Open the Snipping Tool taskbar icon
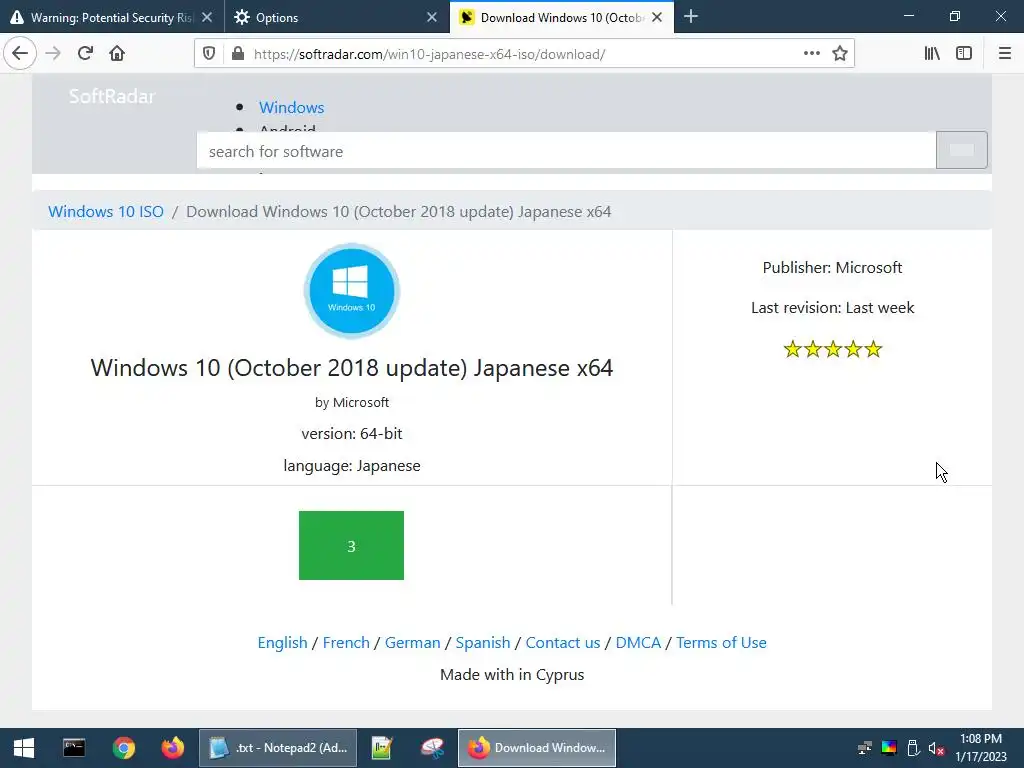This screenshot has height=768, width=1024. pyautogui.click(x=432, y=748)
